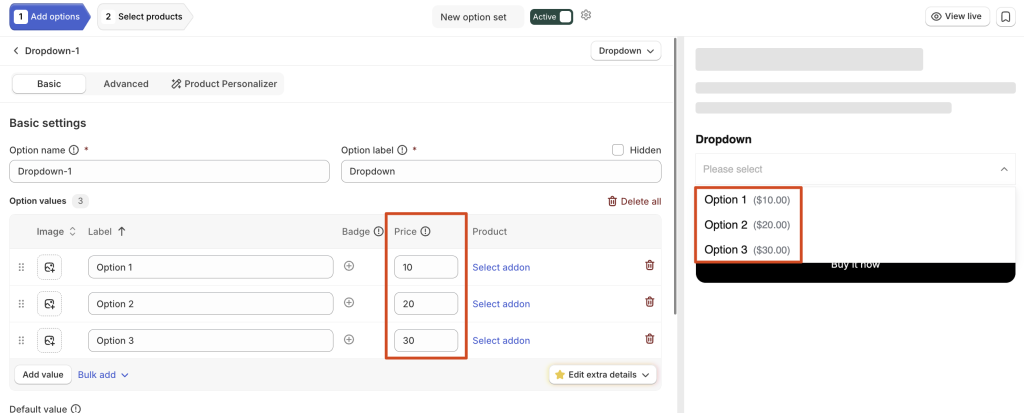The width and height of the screenshot is (1024, 413).
Task: Edit the New option set name field
Action: click(477, 17)
